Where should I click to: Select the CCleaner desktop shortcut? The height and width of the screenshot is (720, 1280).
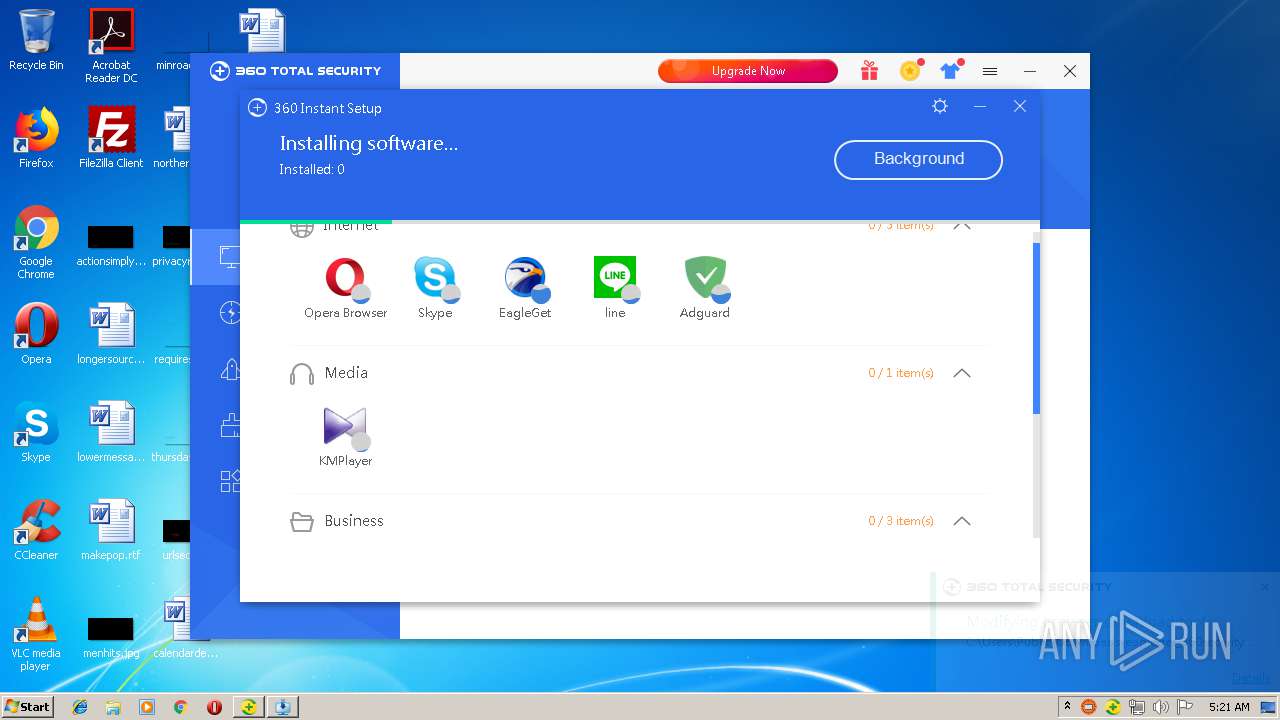click(36, 530)
